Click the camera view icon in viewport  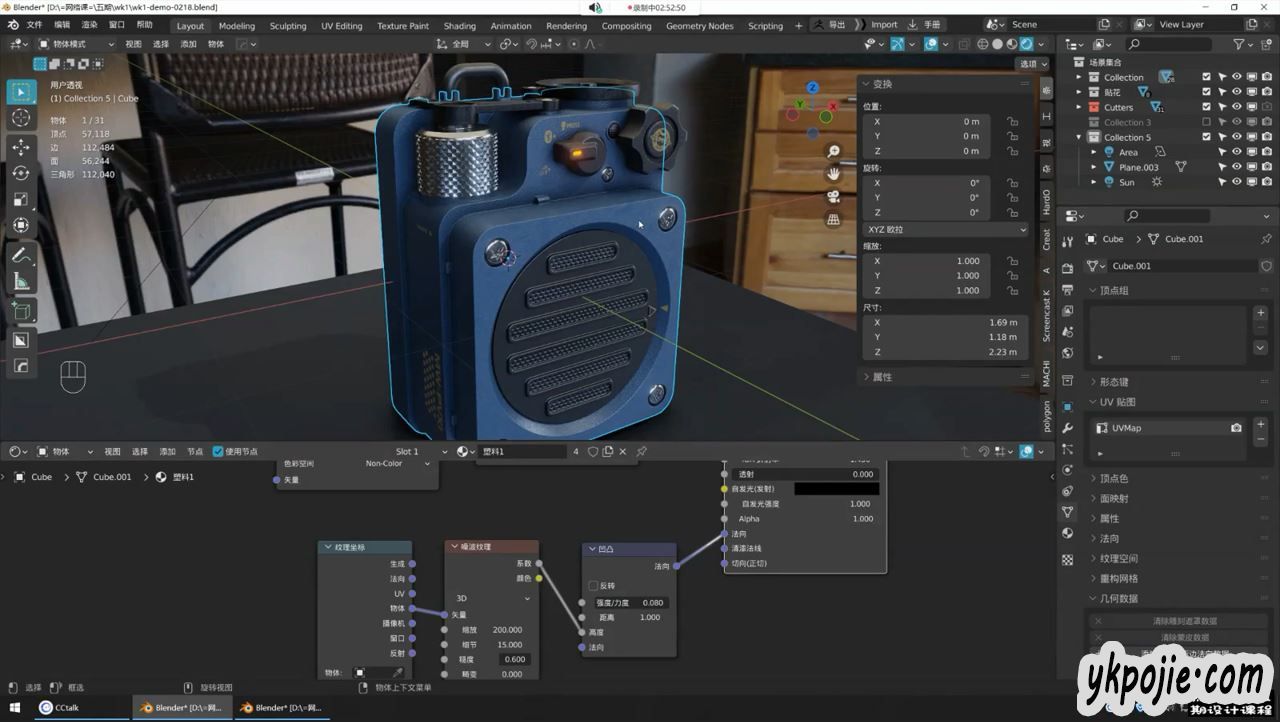[x=833, y=196]
